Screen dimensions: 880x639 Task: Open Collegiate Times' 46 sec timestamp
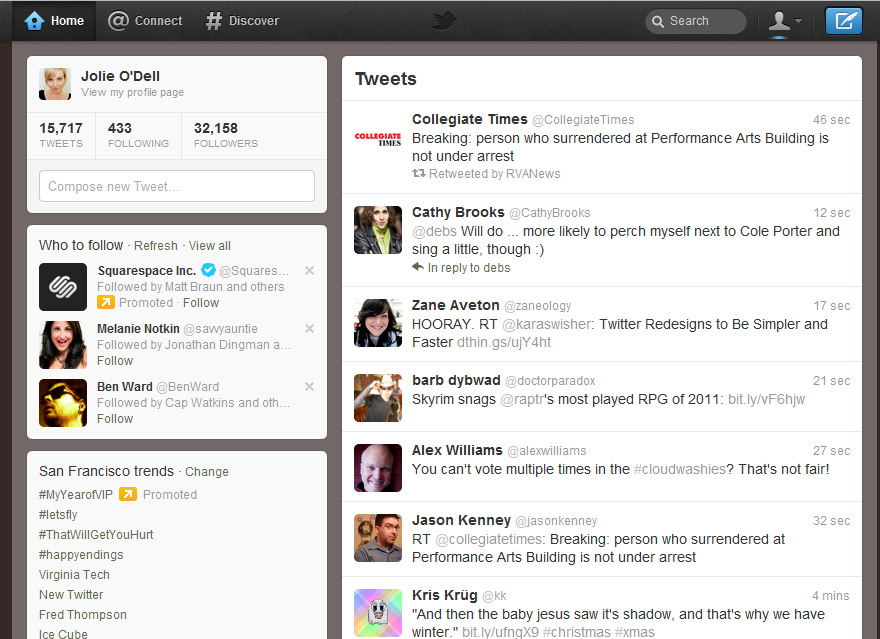click(x=832, y=120)
